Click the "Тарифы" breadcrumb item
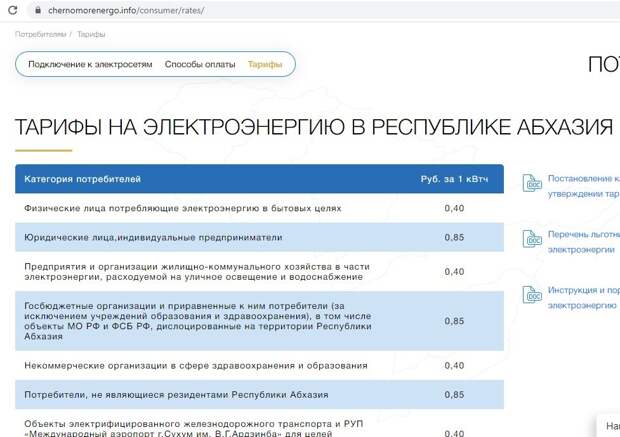The width and height of the screenshot is (620, 437). coord(92,34)
